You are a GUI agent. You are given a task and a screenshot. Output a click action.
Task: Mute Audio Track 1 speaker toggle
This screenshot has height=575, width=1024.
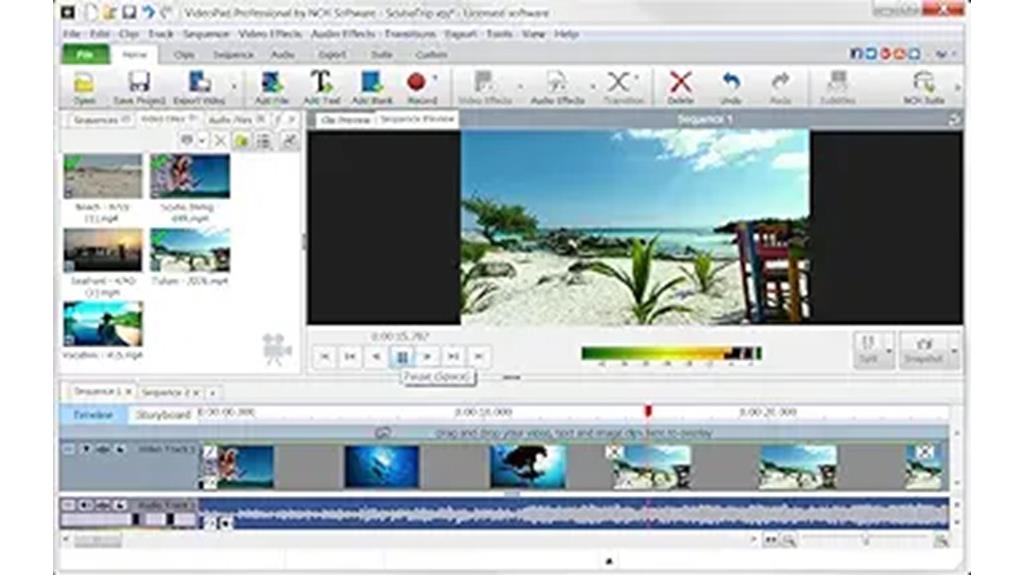(x=86, y=505)
